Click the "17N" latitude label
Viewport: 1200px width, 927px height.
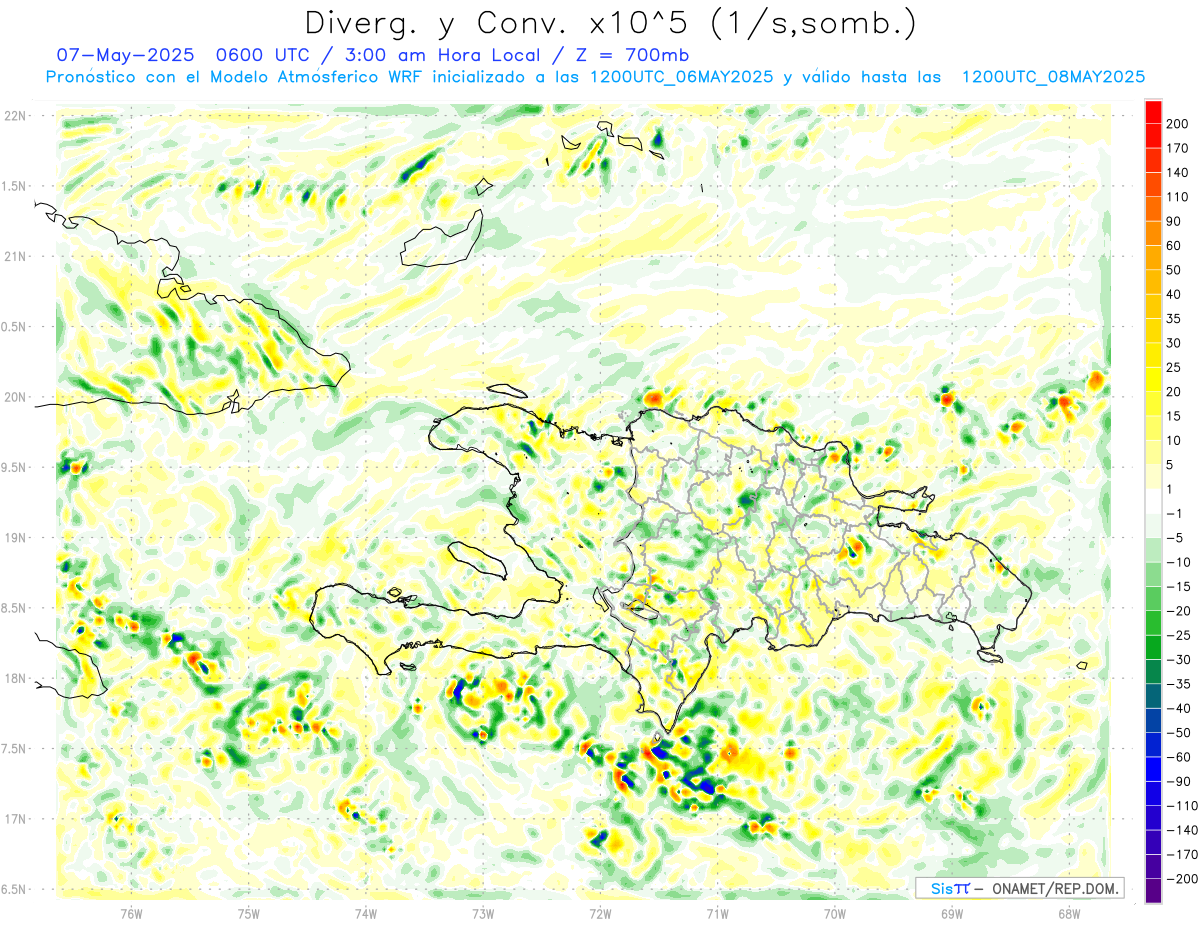point(15,819)
